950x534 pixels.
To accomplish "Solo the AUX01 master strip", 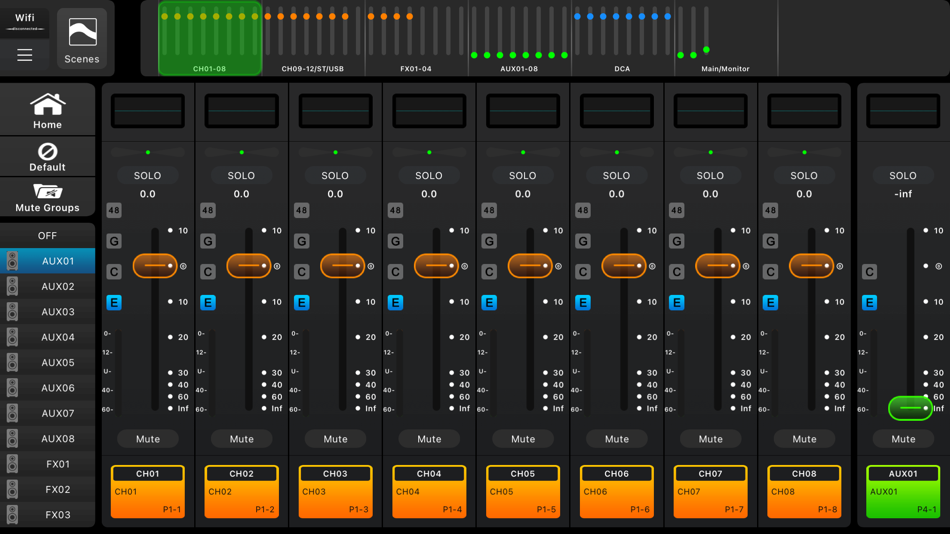I will (903, 175).
